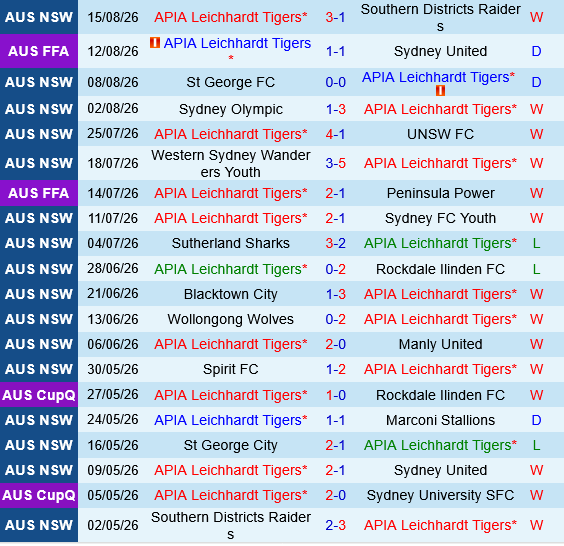
Task: Open Sydney University SFC team link
Action: [440, 496]
